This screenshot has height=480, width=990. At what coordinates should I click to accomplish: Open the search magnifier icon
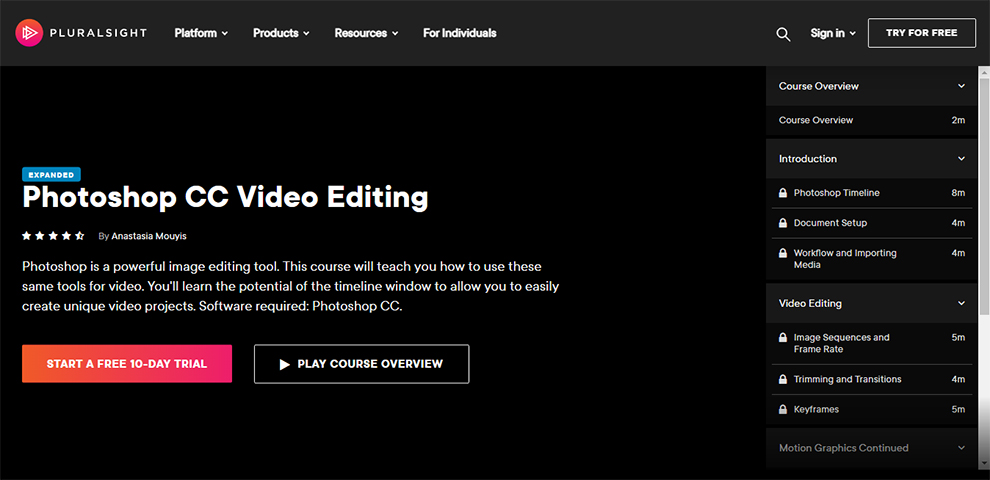tap(783, 34)
